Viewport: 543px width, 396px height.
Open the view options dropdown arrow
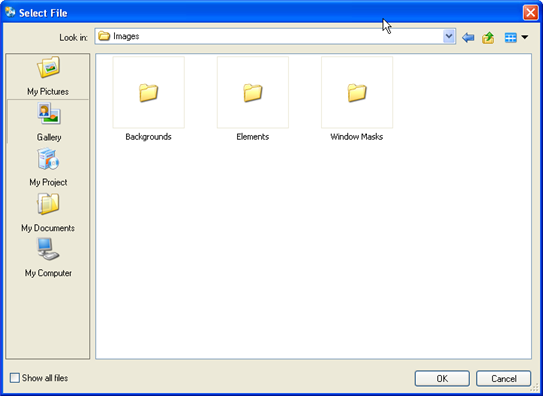[x=525, y=37]
